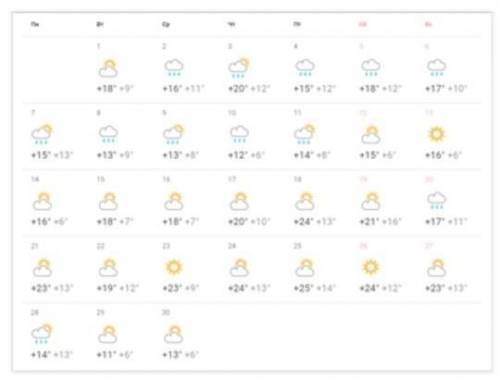500x392 pixels.
Task: Click the rain cloud icon for day 2
Action: point(174,68)
